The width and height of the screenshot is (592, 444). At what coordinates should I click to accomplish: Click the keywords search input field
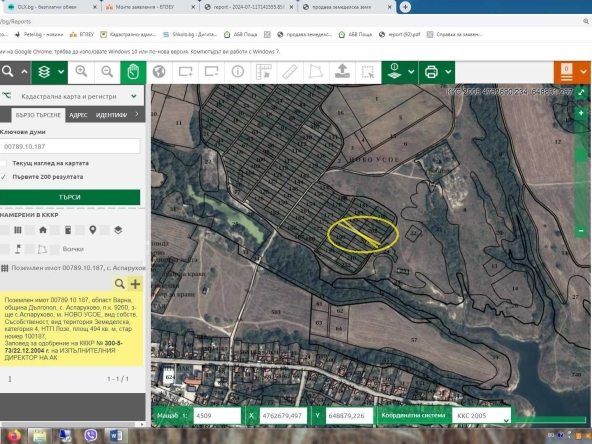point(70,146)
